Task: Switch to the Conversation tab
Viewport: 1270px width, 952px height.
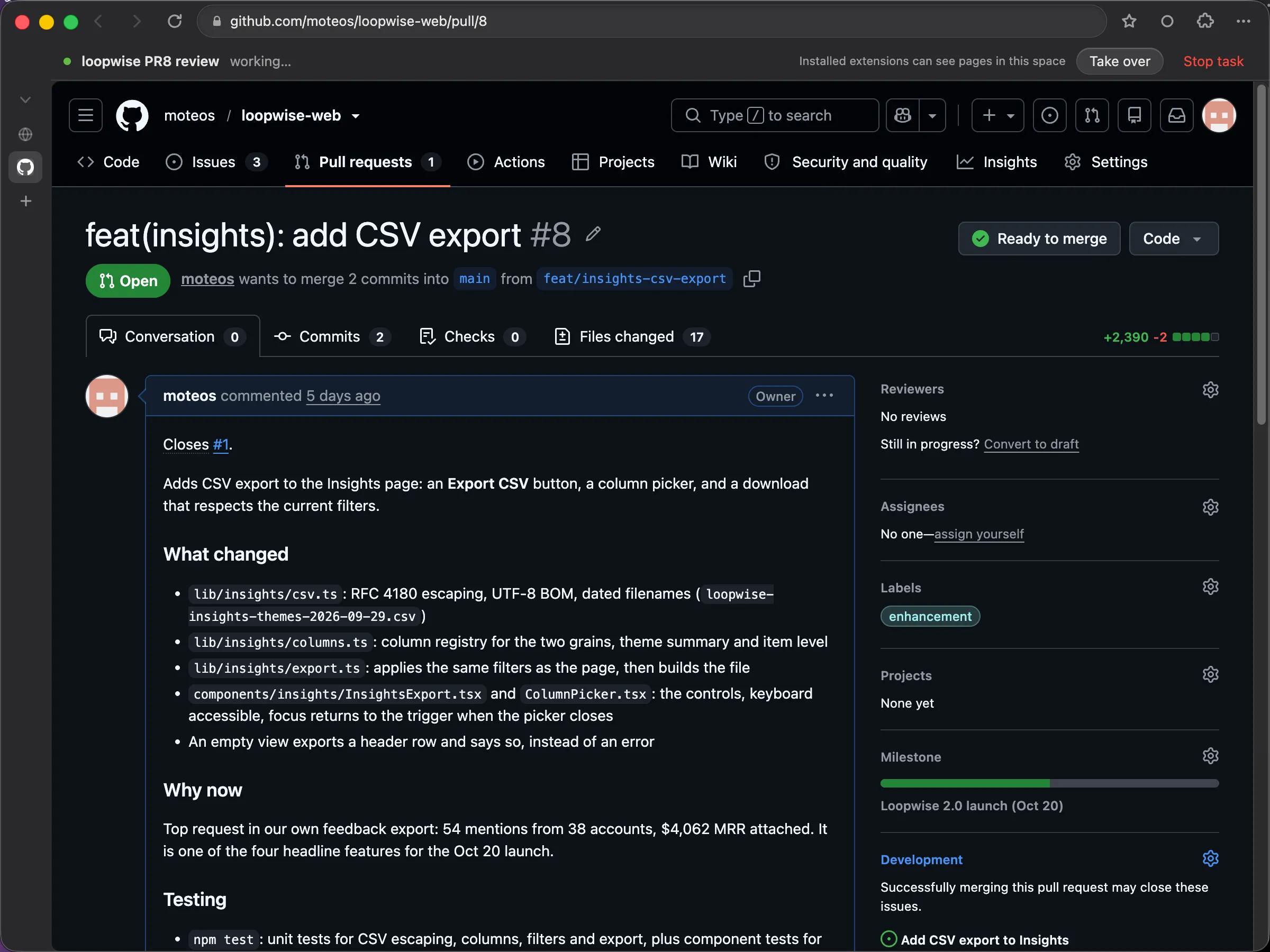Action: pyautogui.click(x=173, y=336)
